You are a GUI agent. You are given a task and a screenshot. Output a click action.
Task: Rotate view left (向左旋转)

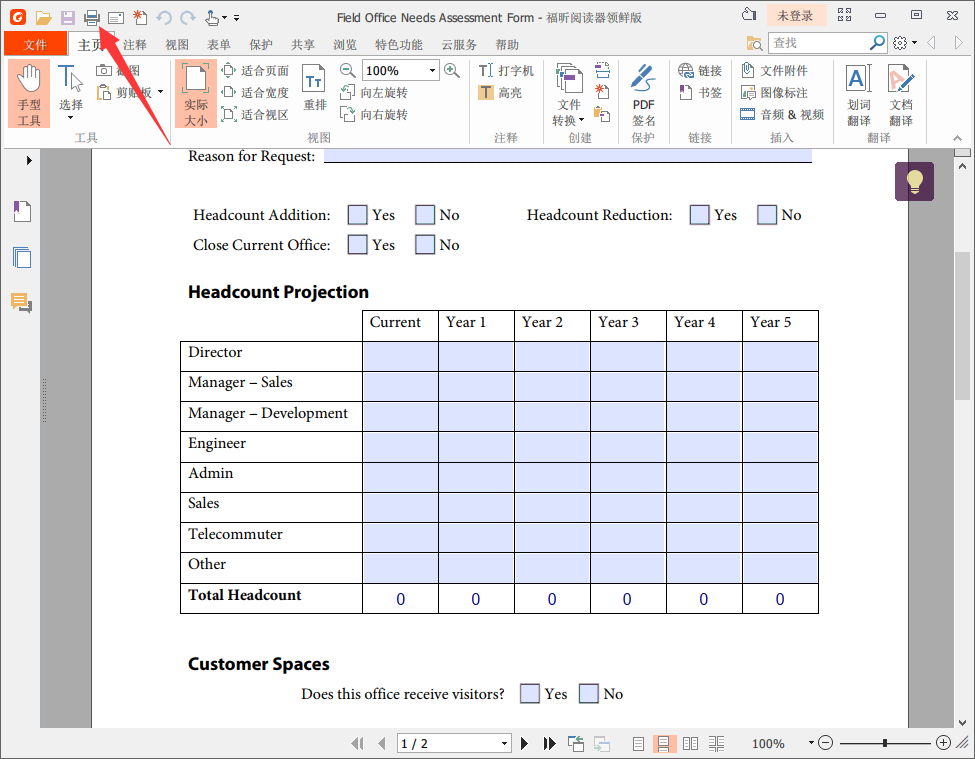374,93
